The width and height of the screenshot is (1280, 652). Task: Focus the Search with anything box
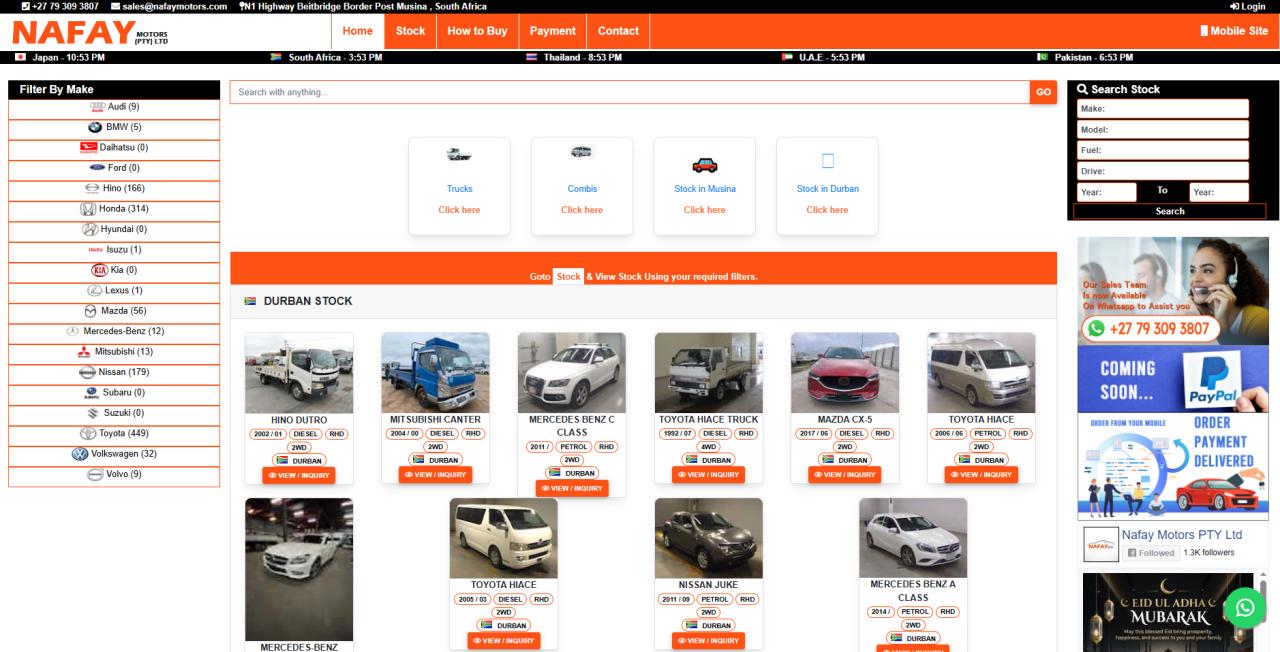click(630, 92)
